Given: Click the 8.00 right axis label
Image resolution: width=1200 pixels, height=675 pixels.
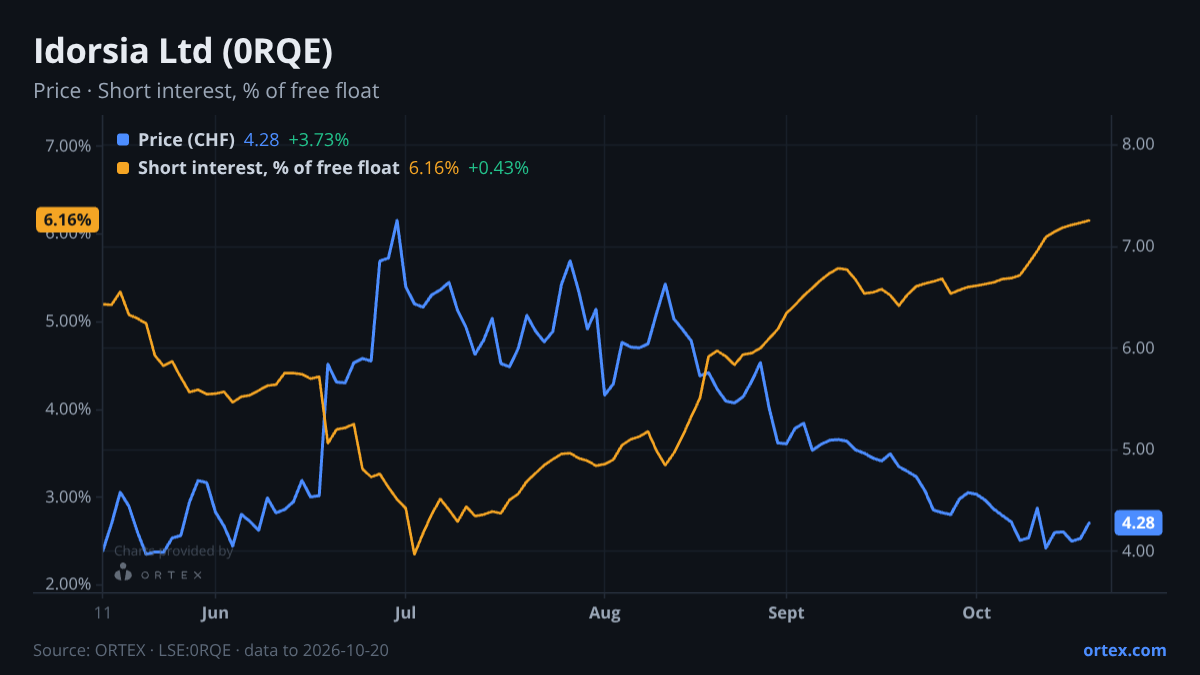Looking at the screenshot, I should point(1138,144).
